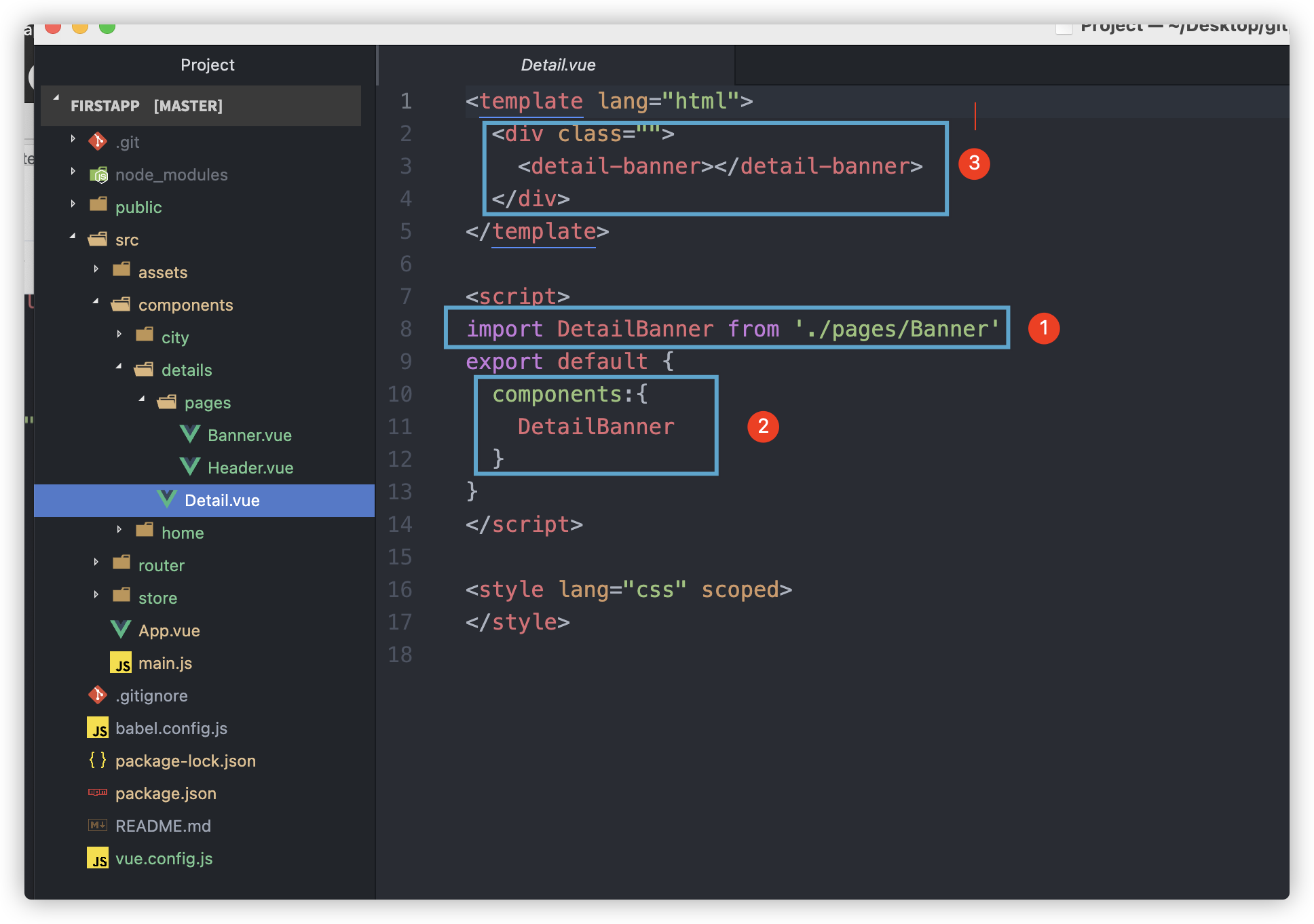The width and height of the screenshot is (1314, 924).
Task: Open main.js file
Action: (x=165, y=663)
